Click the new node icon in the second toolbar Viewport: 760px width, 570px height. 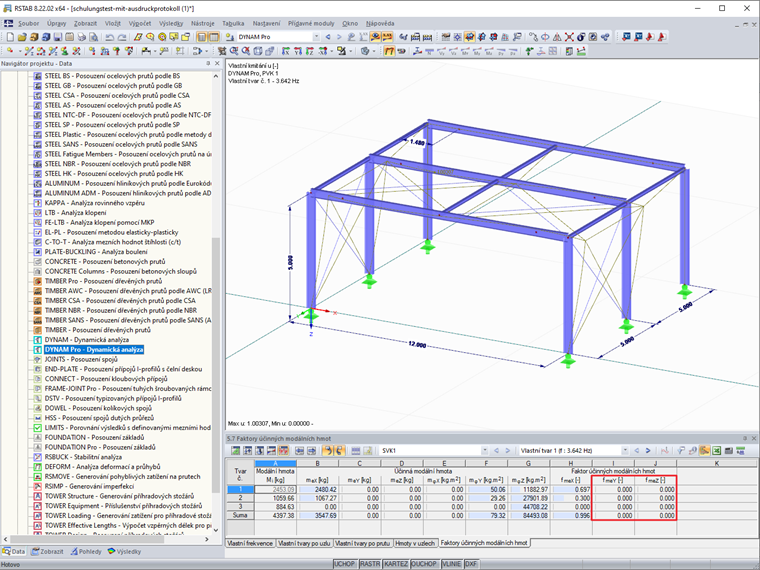[10, 51]
